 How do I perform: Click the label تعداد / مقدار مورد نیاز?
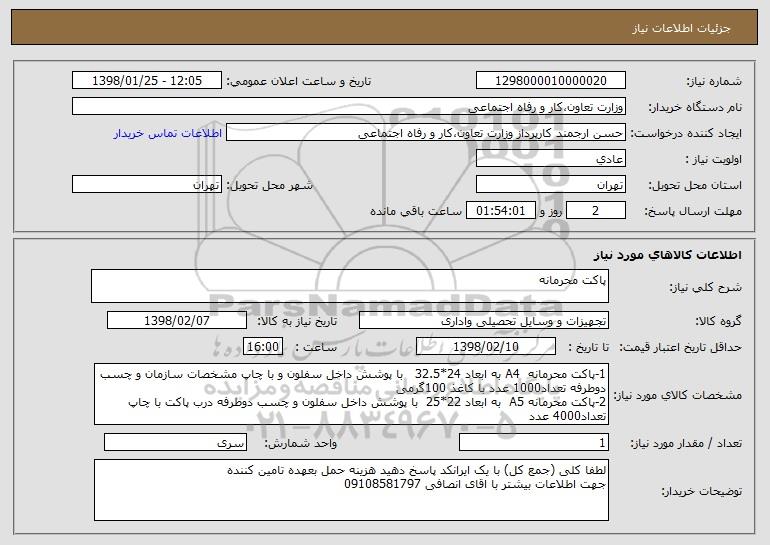point(686,443)
